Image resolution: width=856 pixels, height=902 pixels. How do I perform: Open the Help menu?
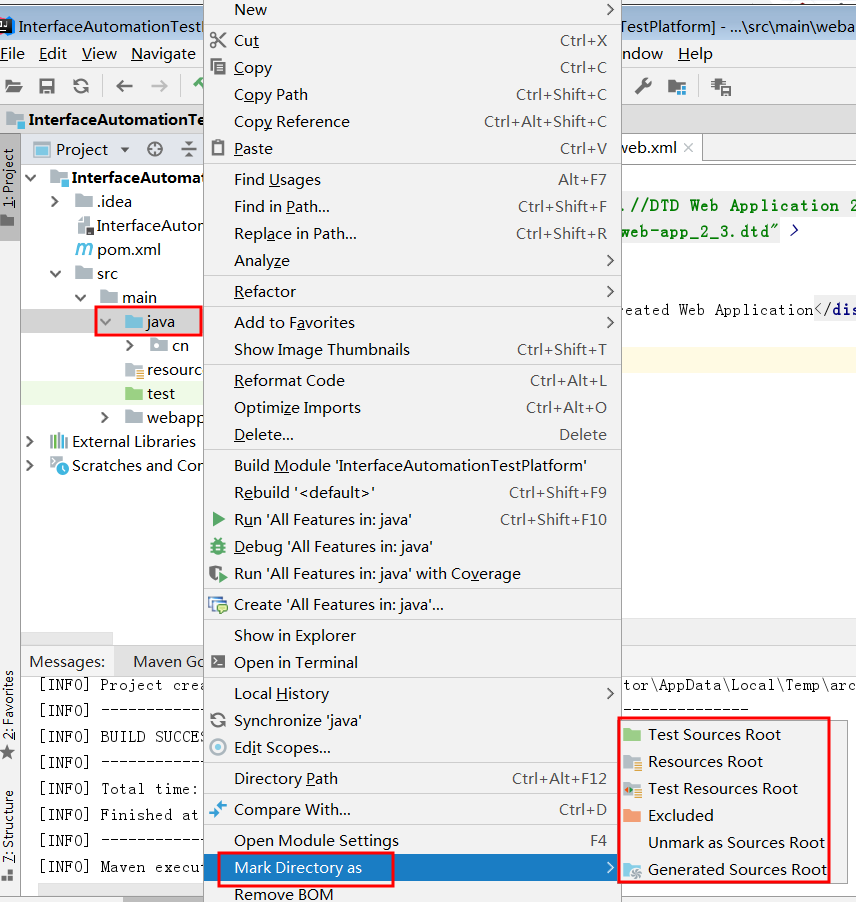695,54
